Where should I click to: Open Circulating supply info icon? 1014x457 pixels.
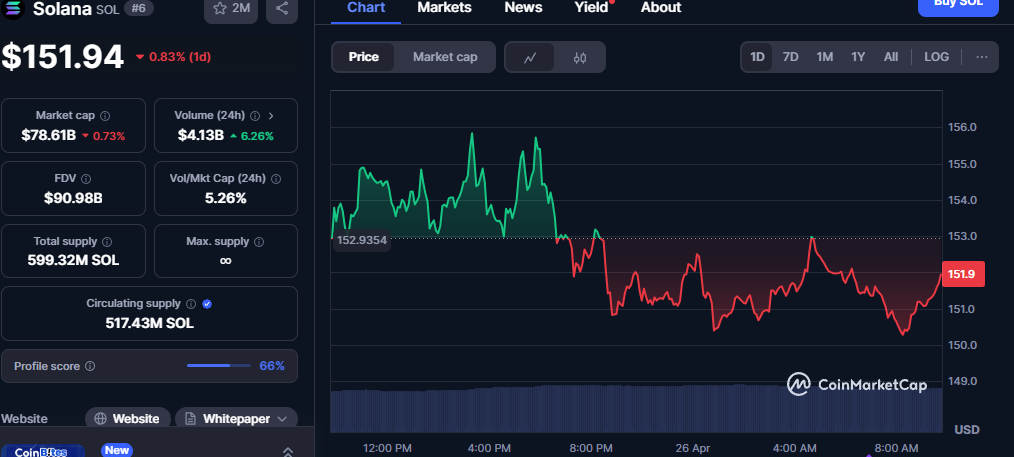191,304
